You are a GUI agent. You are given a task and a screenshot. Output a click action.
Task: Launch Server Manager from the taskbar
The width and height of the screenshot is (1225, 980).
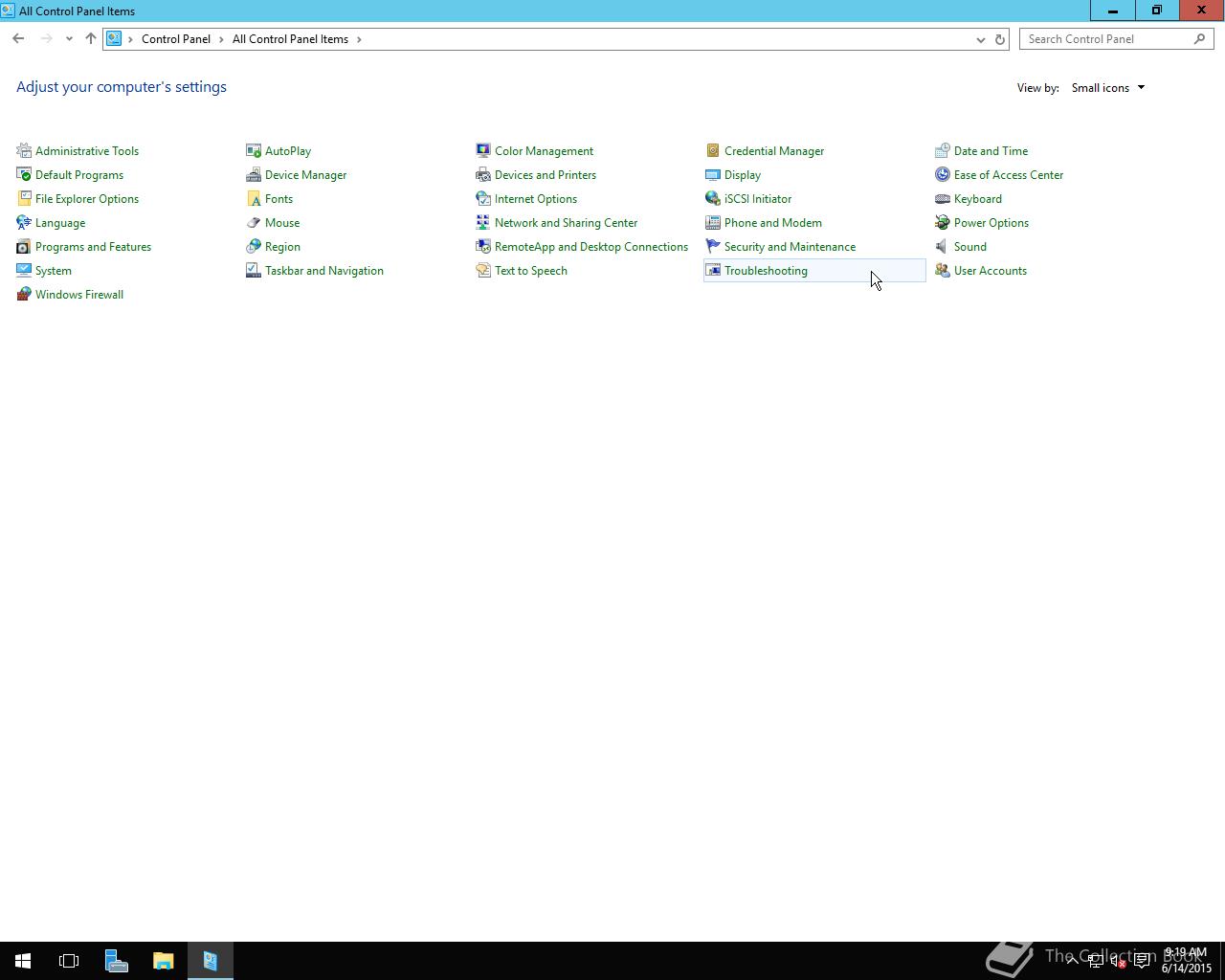click(116, 961)
